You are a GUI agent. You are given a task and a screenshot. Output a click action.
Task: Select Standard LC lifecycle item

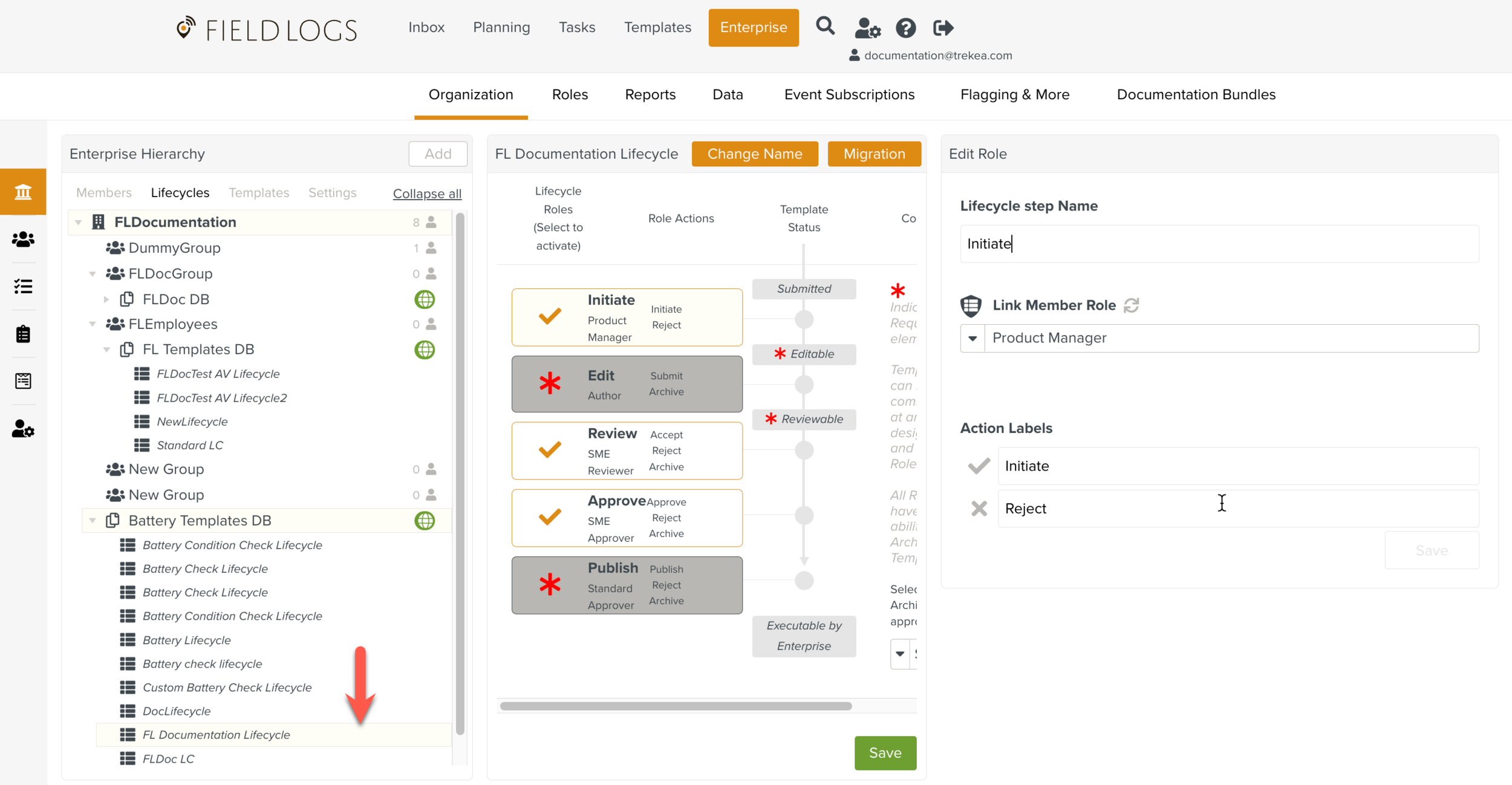(189, 445)
